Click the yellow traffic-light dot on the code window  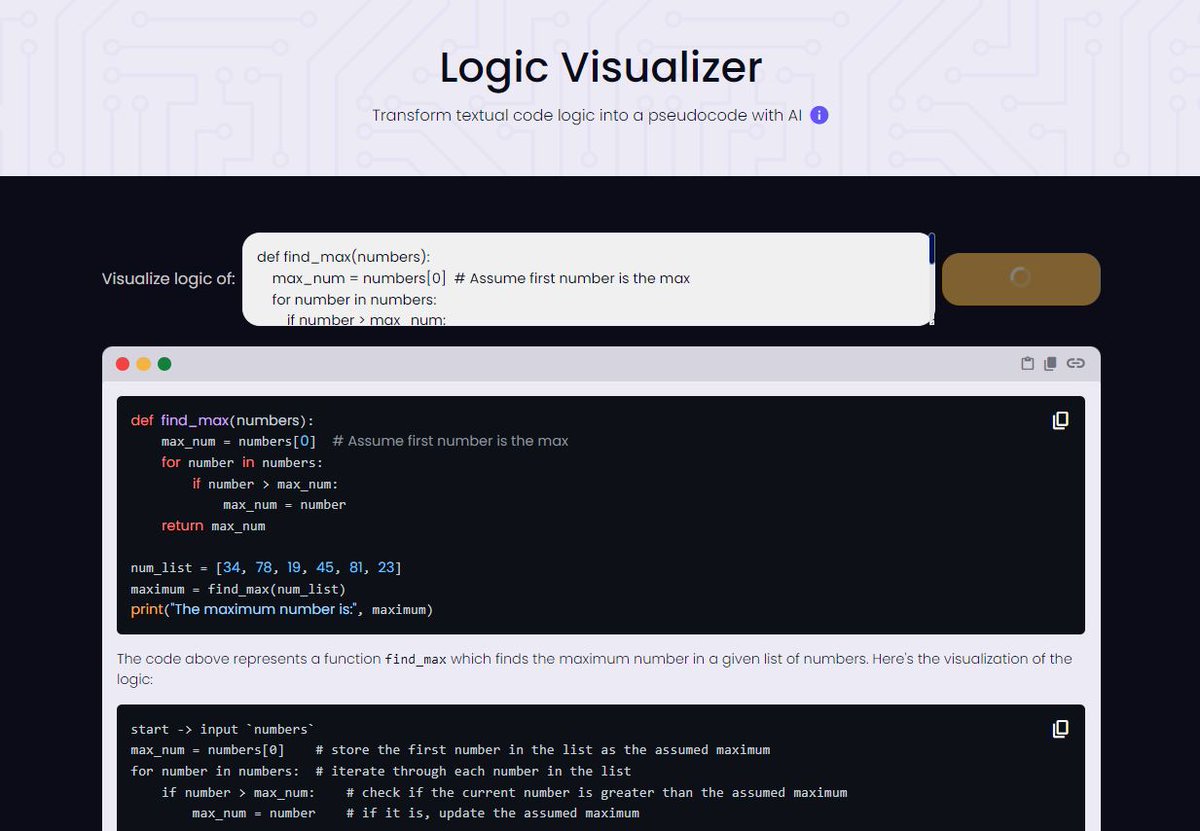pyautogui.click(x=142, y=364)
